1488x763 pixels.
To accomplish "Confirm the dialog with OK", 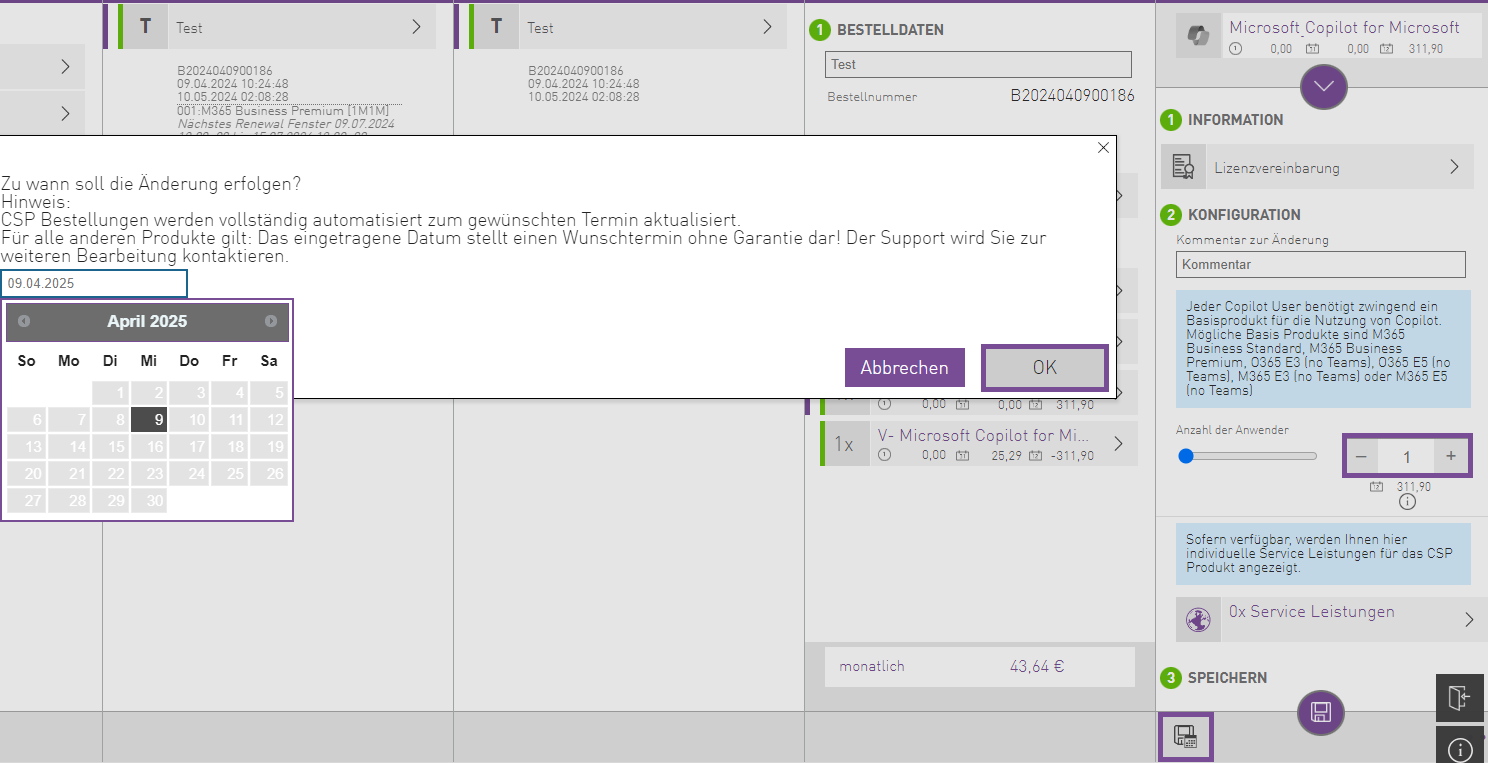I will click(1045, 367).
